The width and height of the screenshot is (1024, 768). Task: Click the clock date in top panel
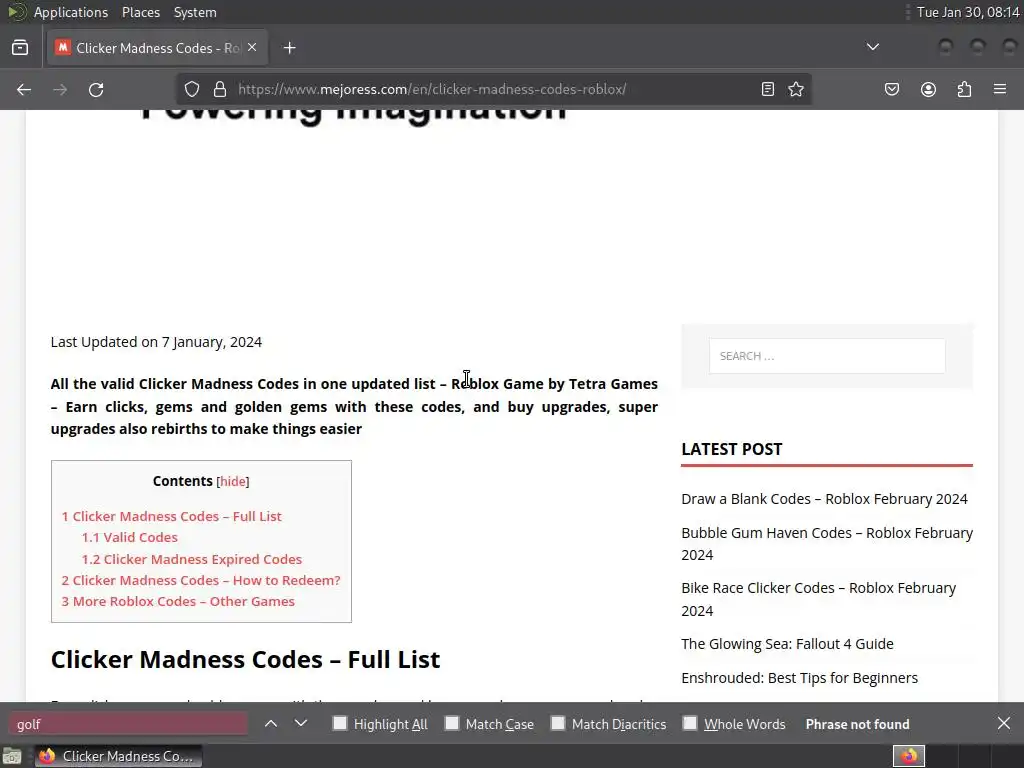coord(968,12)
